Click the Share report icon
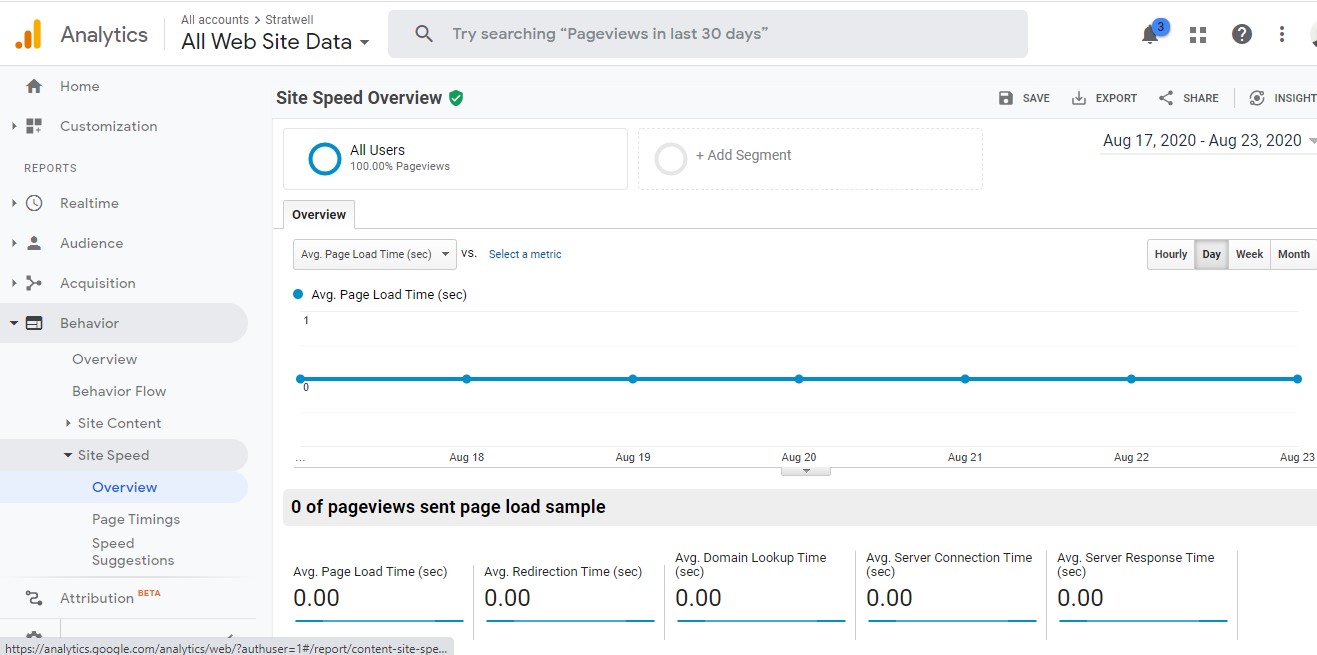Viewport: 1317px width, 655px height. coord(1166,98)
